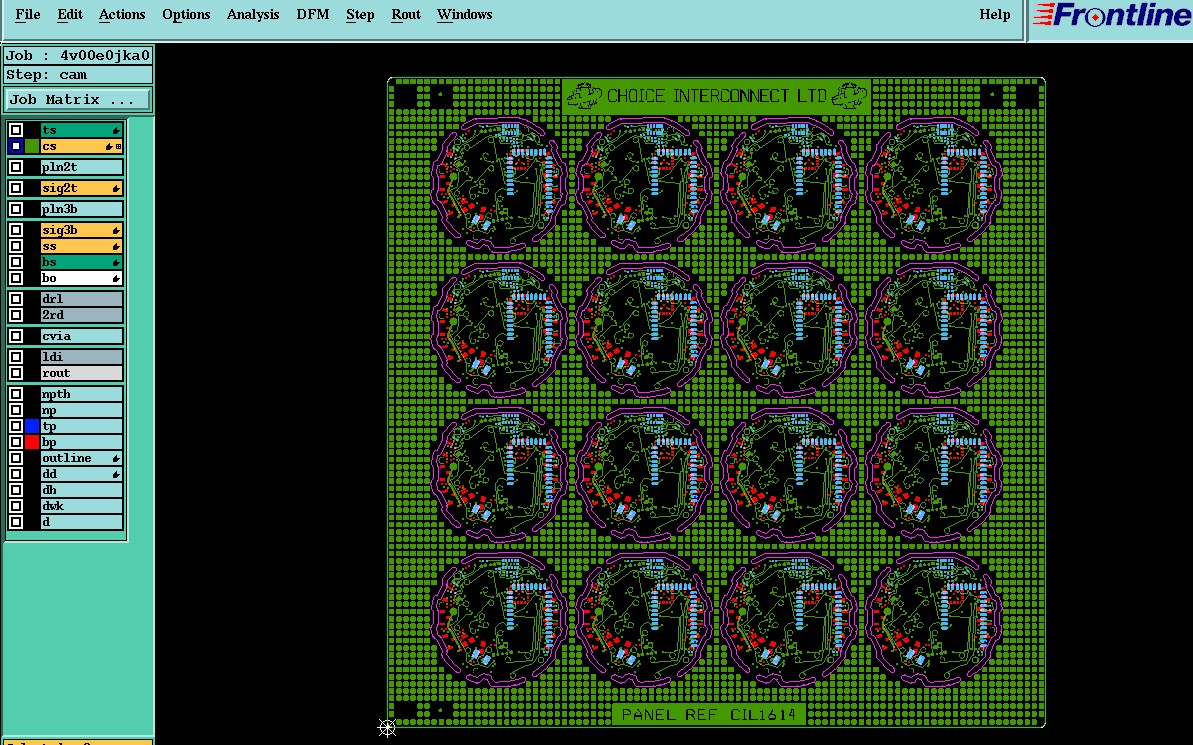The height and width of the screenshot is (745, 1193).
Task: Click the red color swatch of bp layer
Action: (x=32, y=442)
